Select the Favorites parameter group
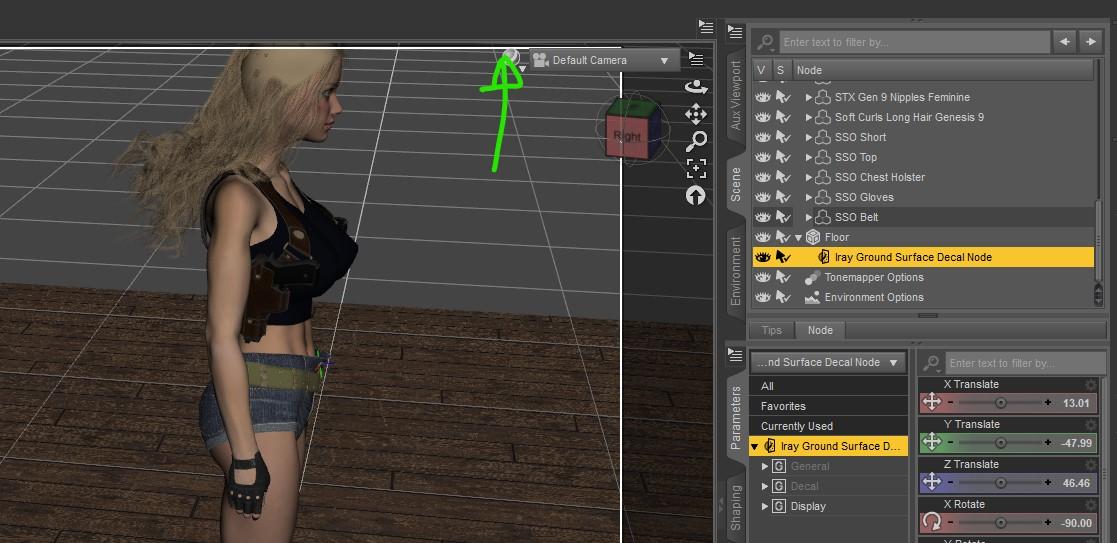The image size is (1117, 543). pyautogui.click(x=828, y=406)
